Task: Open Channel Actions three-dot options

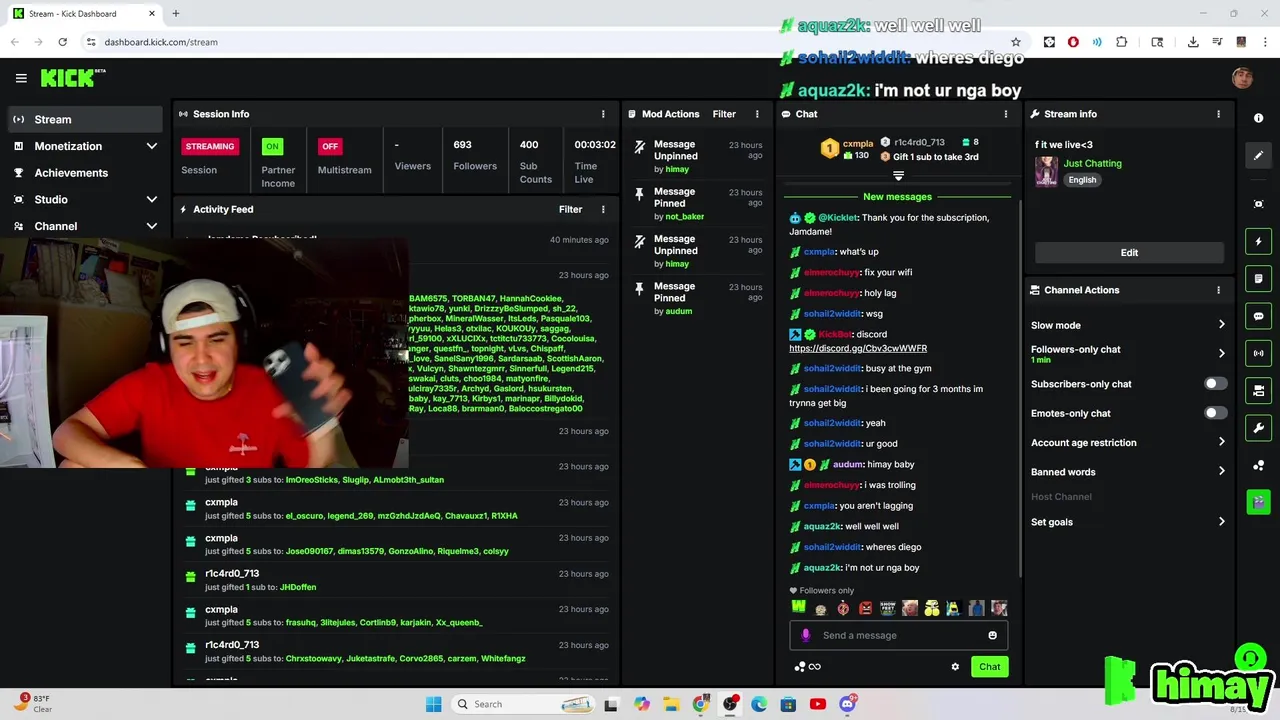Action: pyautogui.click(x=1218, y=290)
